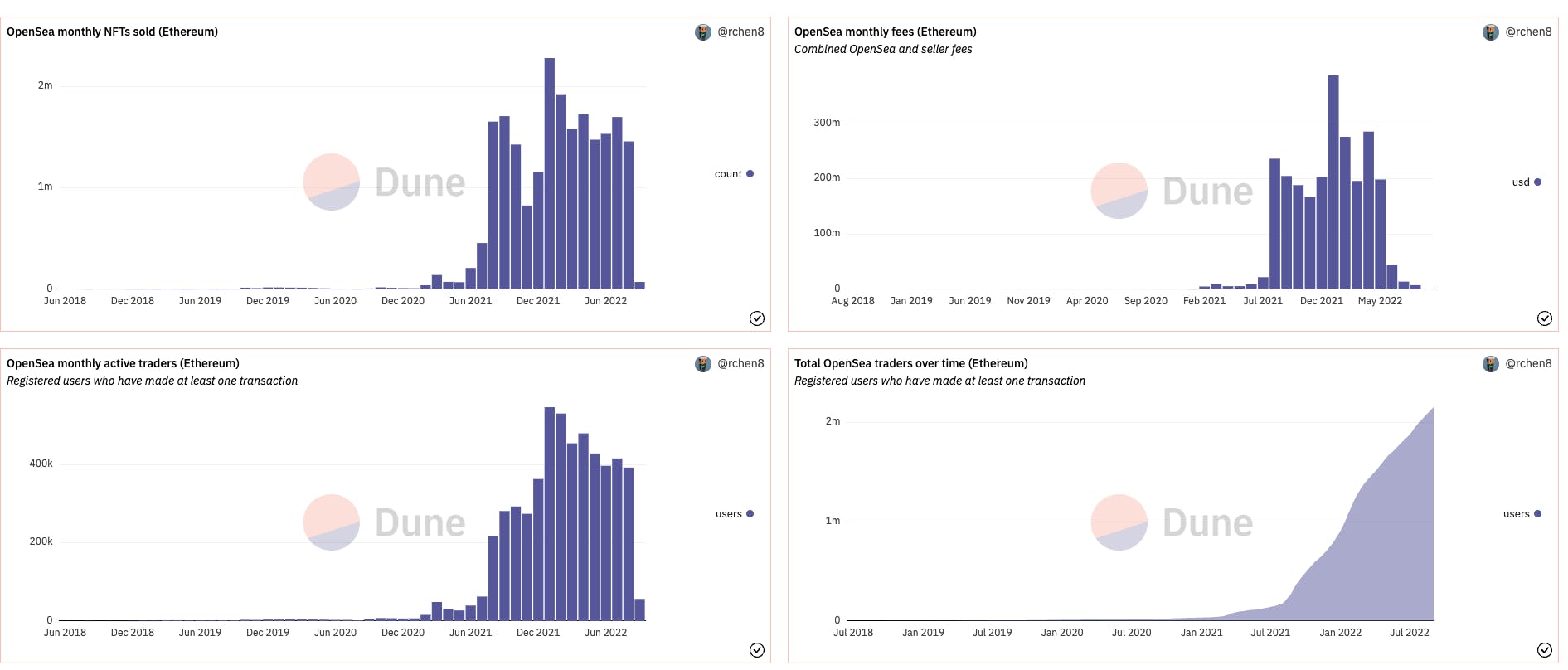Click 'Jul 2022' axis label on total traders chart
This screenshot has width=1568, height=670.
pyautogui.click(x=1410, y=633)
